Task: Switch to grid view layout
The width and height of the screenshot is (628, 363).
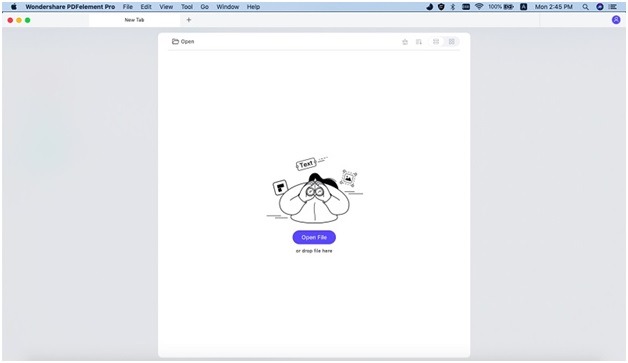Action: coord(451,42)
